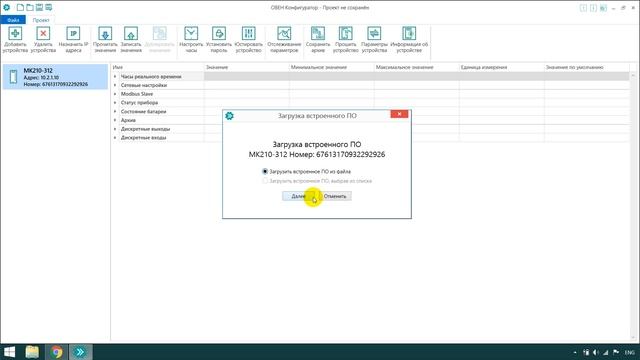Switch to the Проект tab

coord(41,20)
